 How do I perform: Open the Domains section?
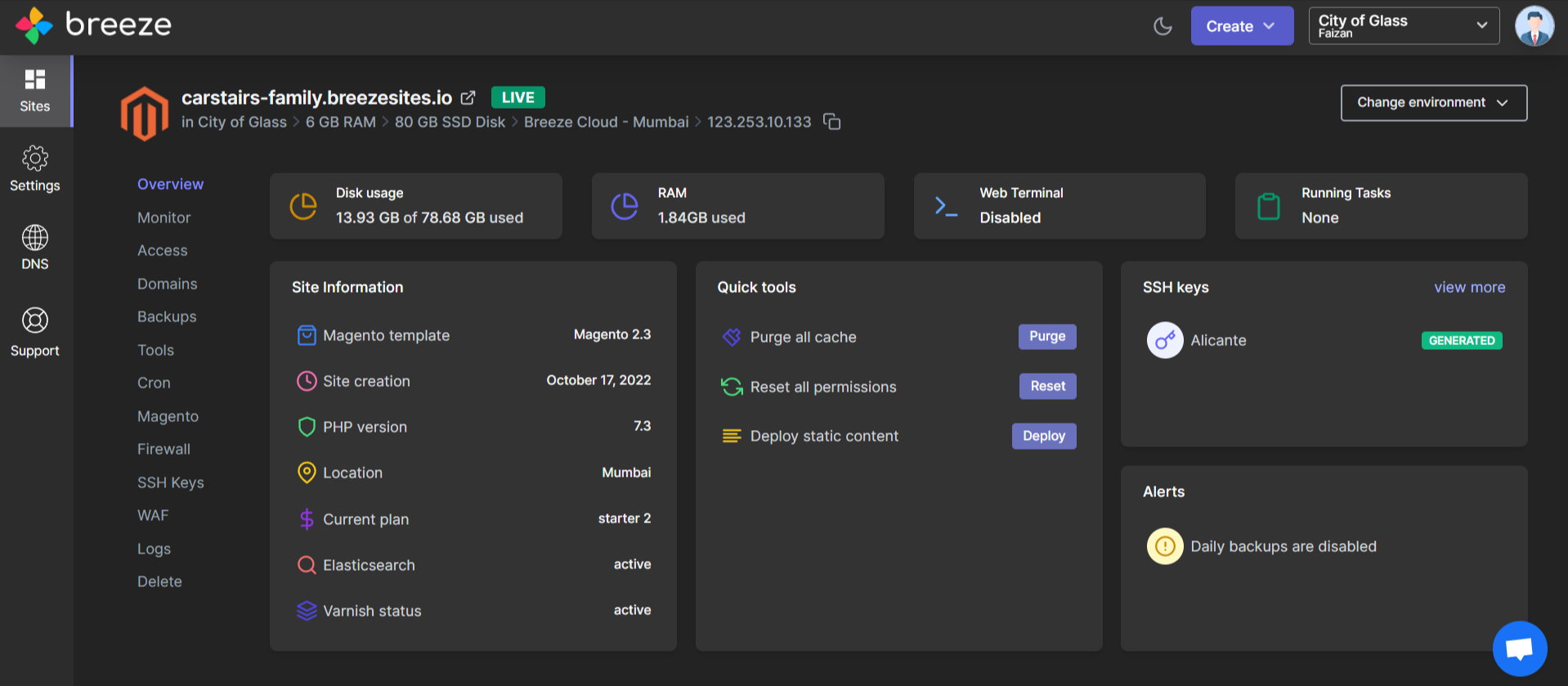point(168,284)
